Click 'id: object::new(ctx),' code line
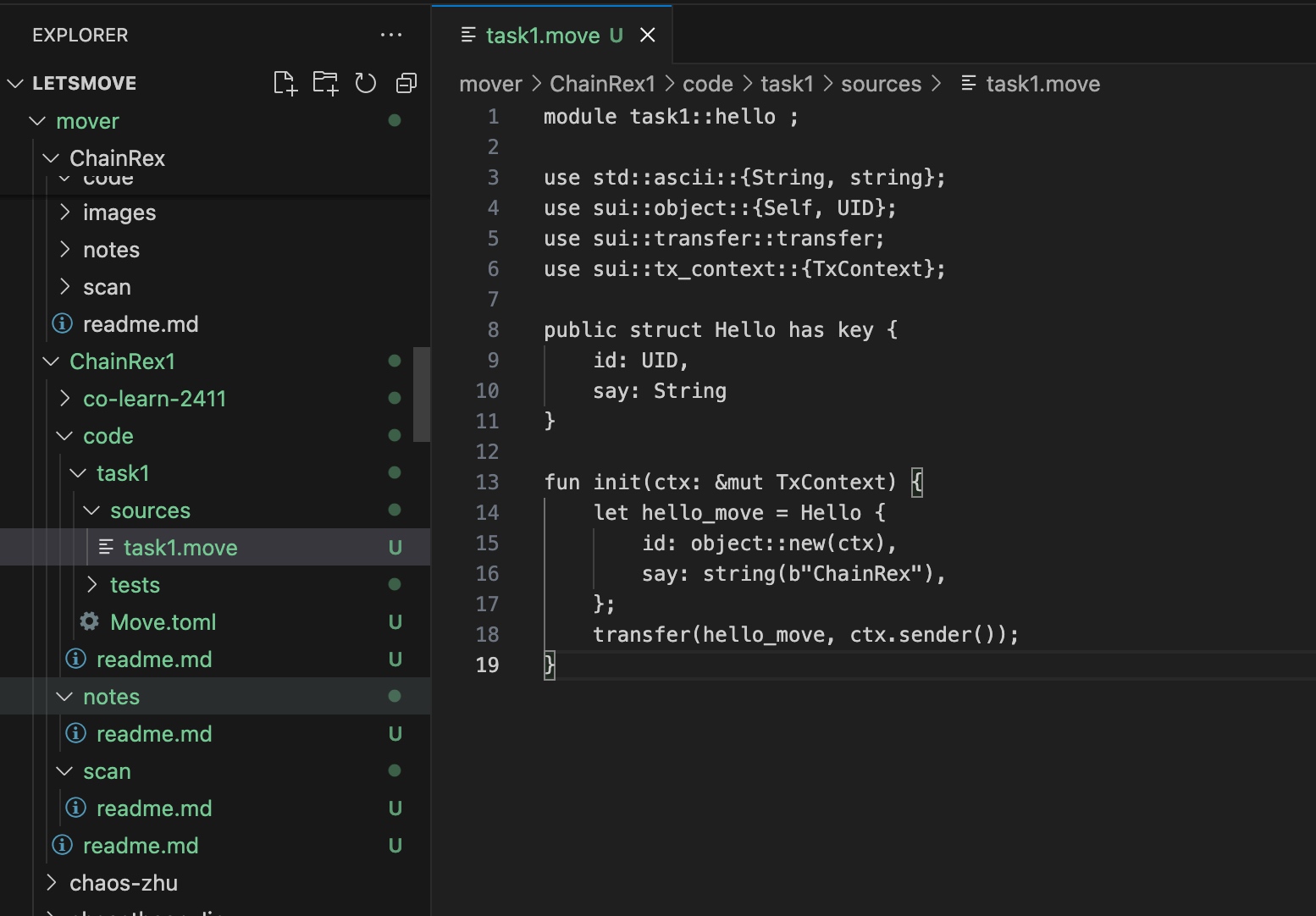 [769, 543]
